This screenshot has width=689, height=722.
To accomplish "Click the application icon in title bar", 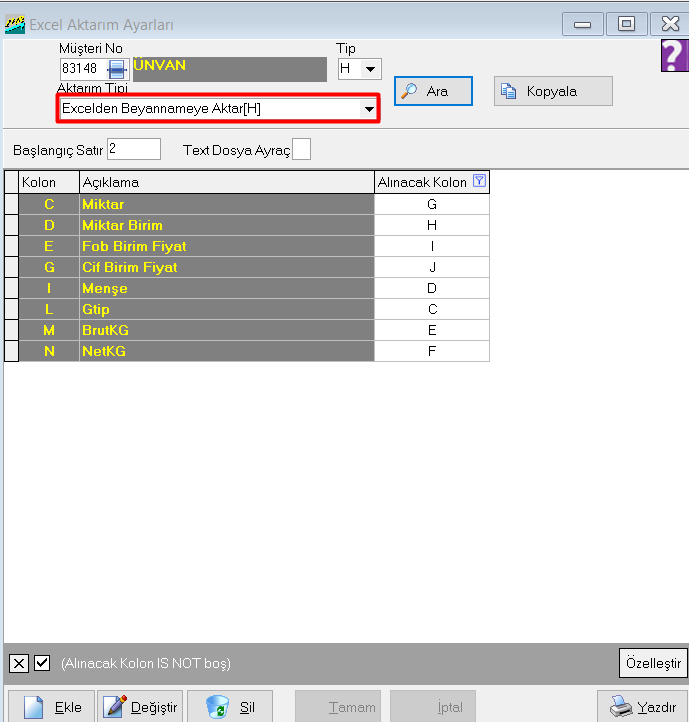I will pyautogui.click(x=15, y=24).
